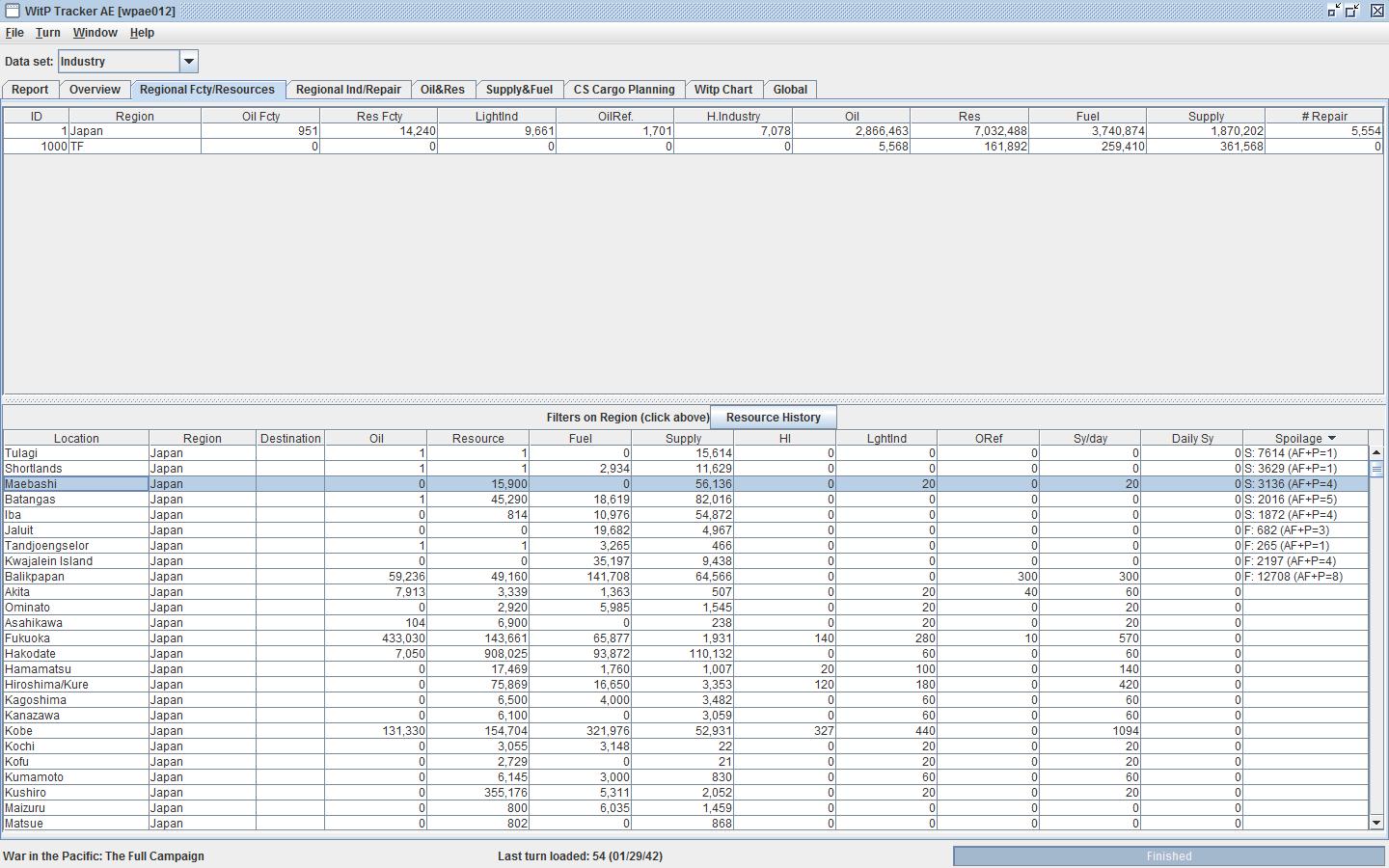1389x868 pixels.
Task: Switch to the Global tab
Action: [790, 90]
